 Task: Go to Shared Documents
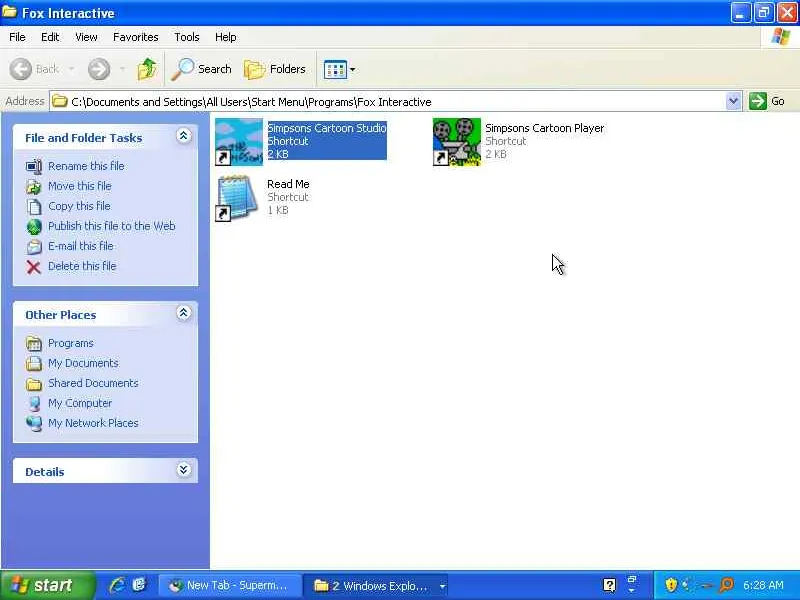coord(93,383)
